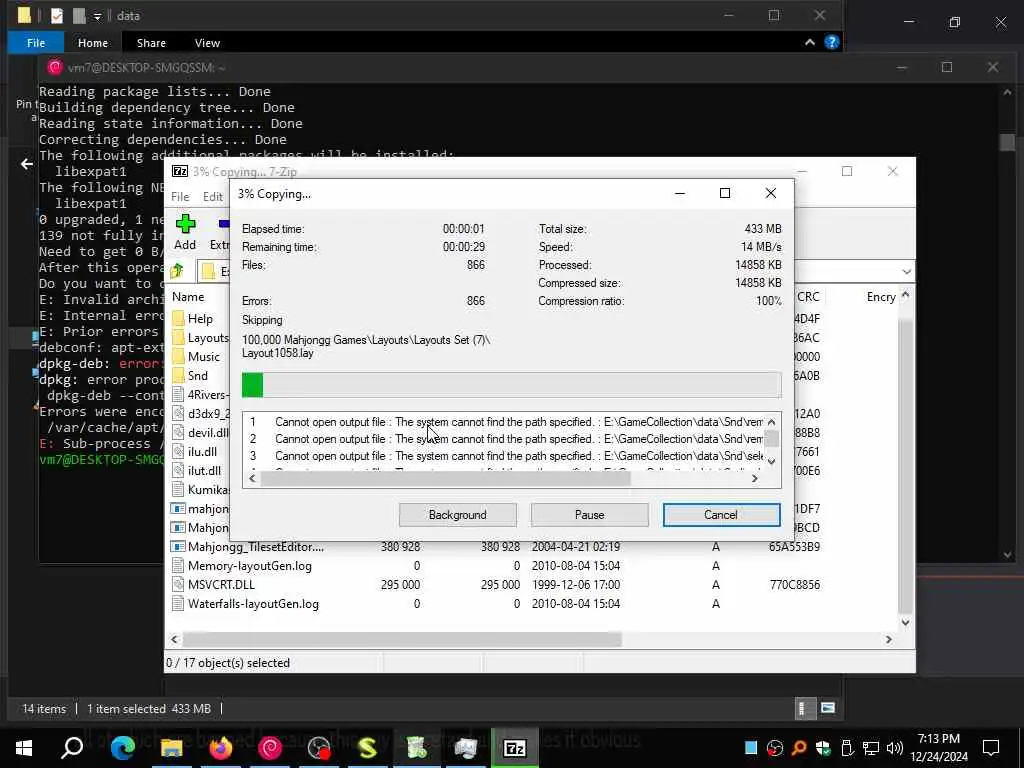Open Explorer help question mark
This screenshot has width=1024, height=768.
click(x=831, y=42)
